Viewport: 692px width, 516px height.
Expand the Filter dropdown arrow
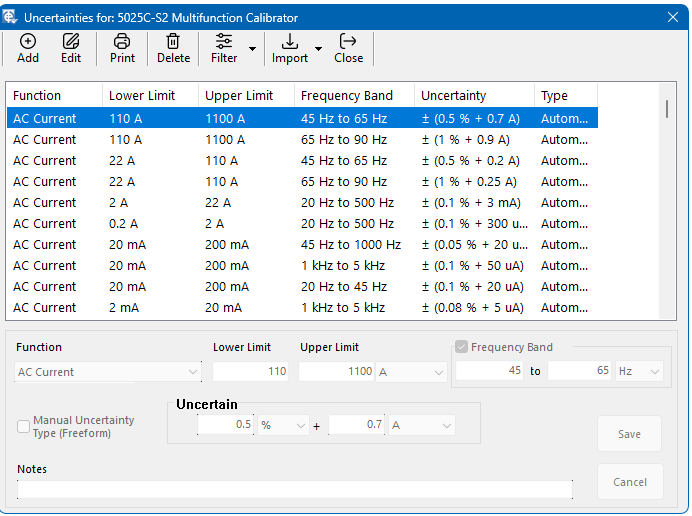[x=252, y=49]
